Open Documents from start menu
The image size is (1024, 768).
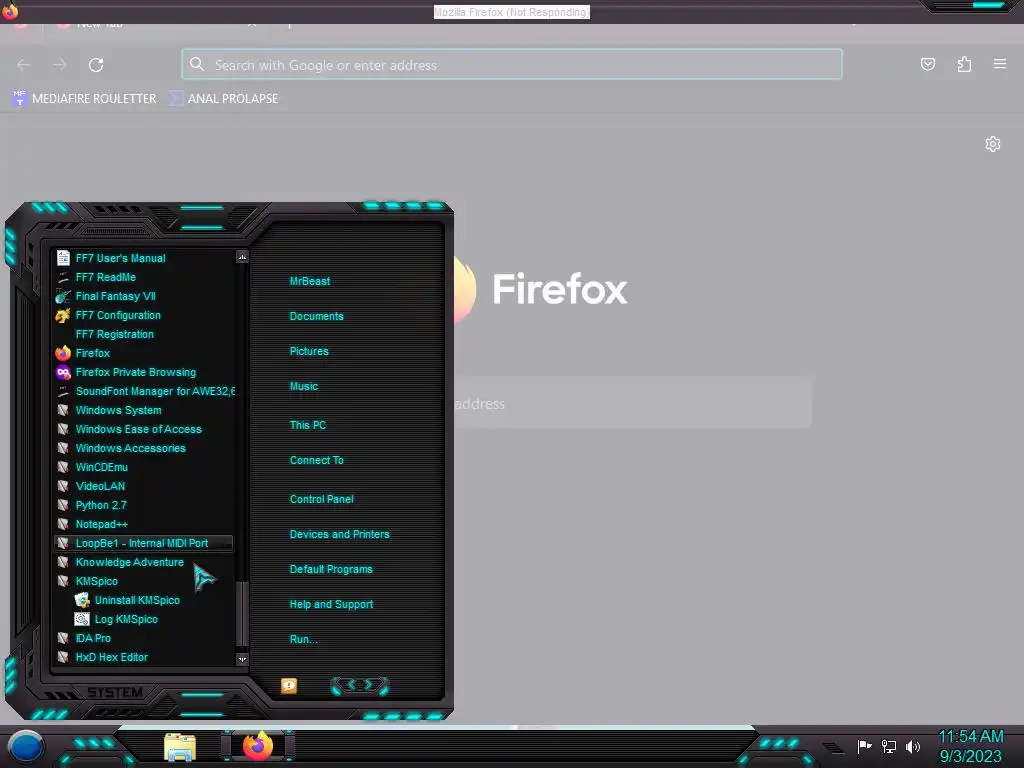[x=316, y=316]
